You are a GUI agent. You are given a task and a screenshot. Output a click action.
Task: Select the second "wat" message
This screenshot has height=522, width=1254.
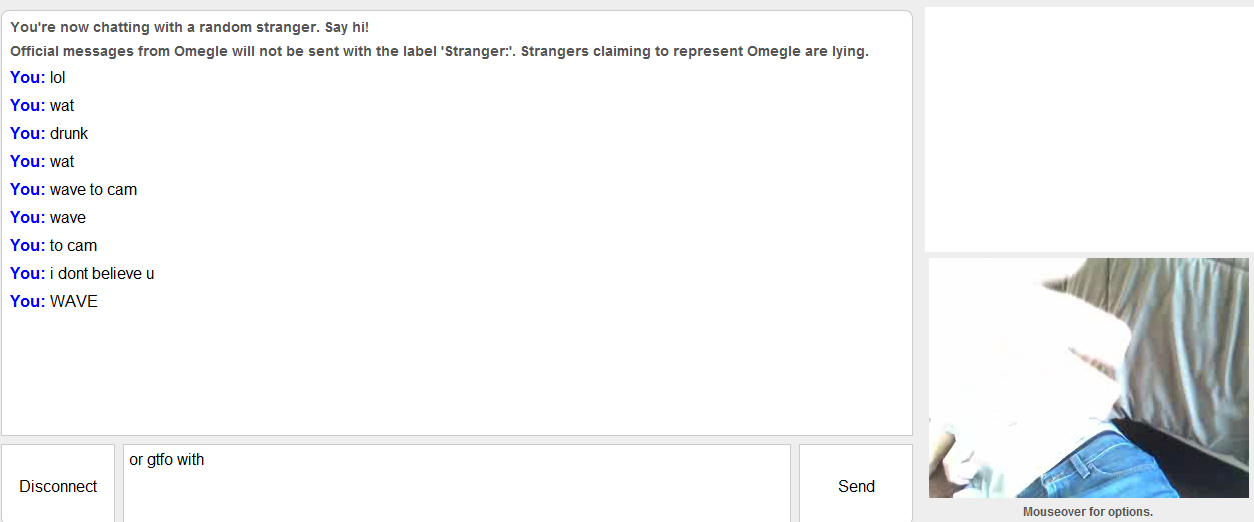coord(62,161)
